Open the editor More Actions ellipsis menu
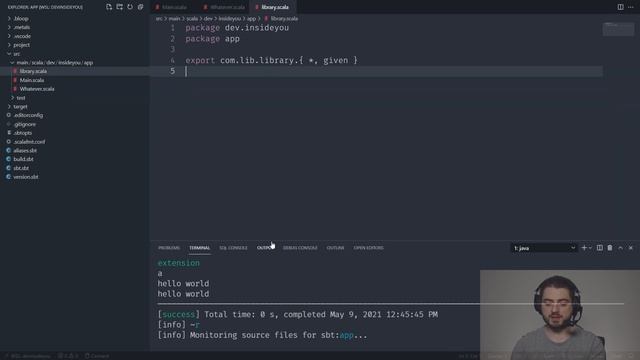Viewport: 640px width, 360px height. [631, 7]
